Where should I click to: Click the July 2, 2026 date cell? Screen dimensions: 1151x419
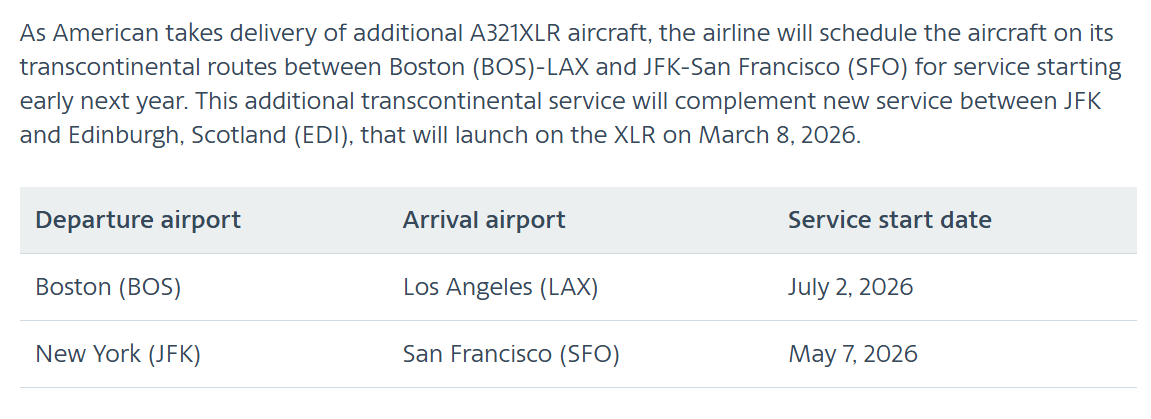pos(850,287)
